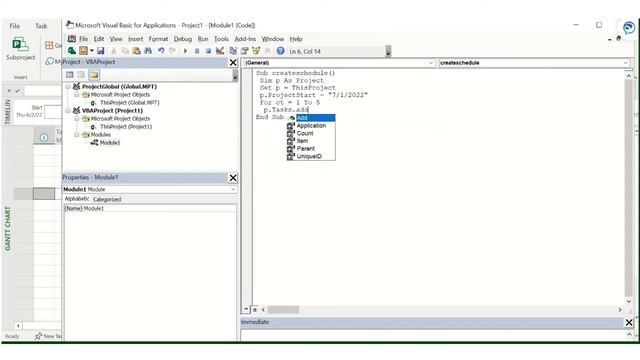The image size is (640, 360).
Task: Select Module1 in the project tree
Action: click(x=110, y=143)
